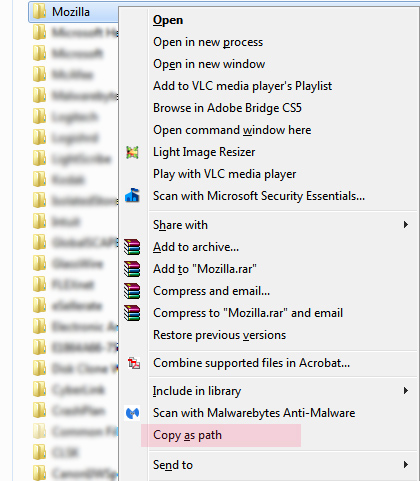420x481 pixels.
Task: Expand the Share with submenu arrow
Action: (x=406, y=225)
